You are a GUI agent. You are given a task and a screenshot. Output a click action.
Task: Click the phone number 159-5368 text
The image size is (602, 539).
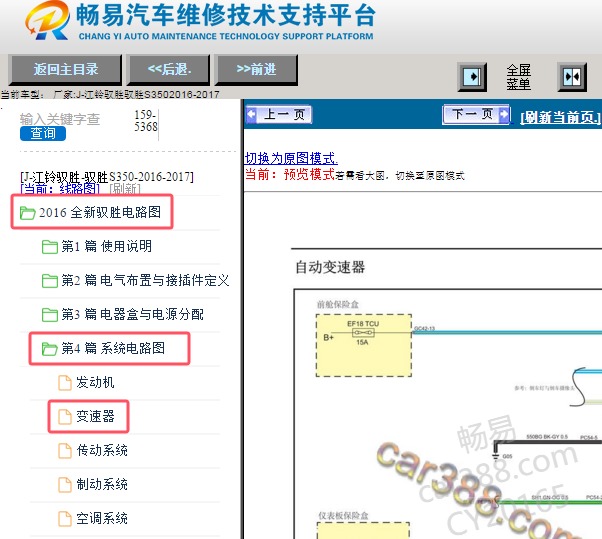[146, 121]
